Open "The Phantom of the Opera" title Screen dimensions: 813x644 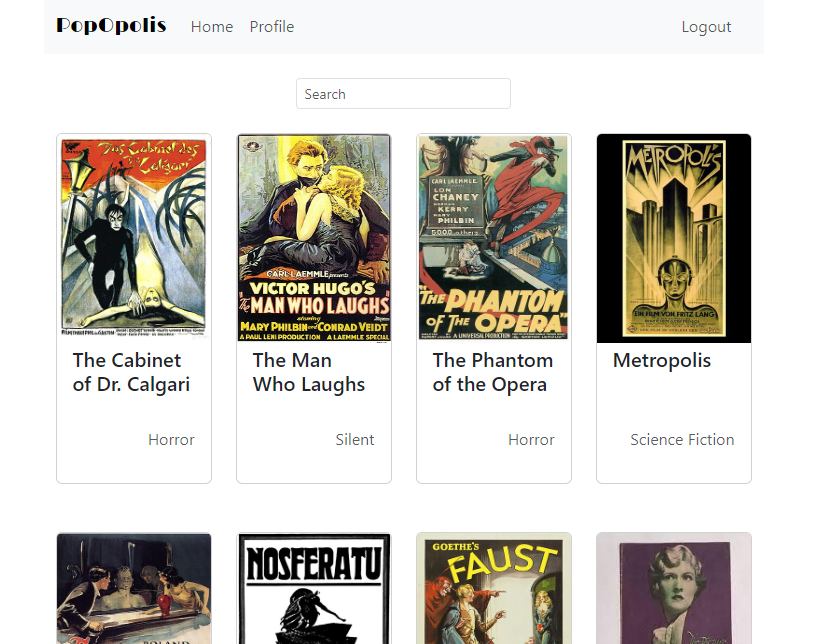pos(493,372)
